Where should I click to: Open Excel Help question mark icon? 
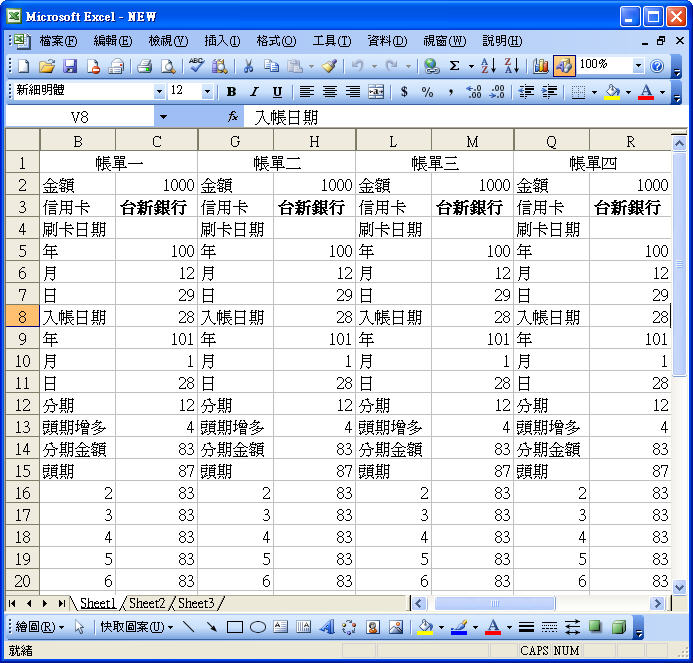pyautogui.click(x=657, y=66)
